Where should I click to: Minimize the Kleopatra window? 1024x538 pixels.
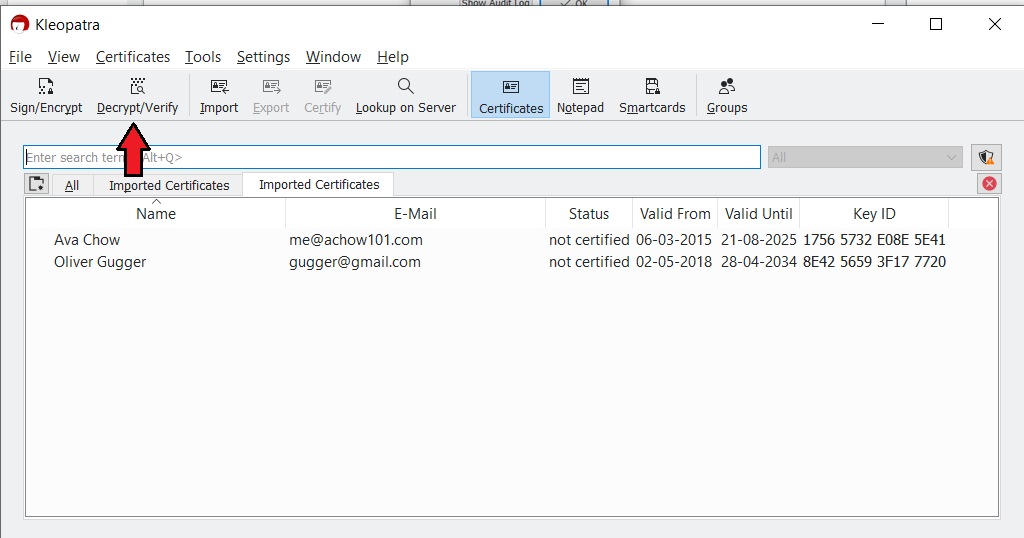pos(878,24)
